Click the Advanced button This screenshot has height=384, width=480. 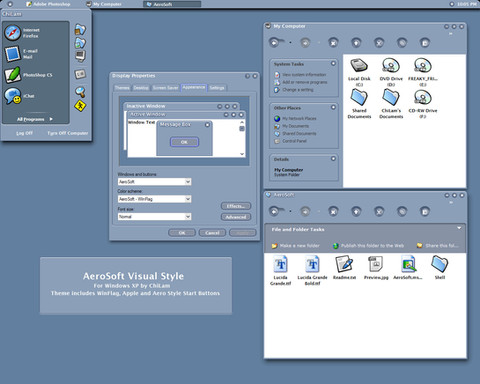236,217
